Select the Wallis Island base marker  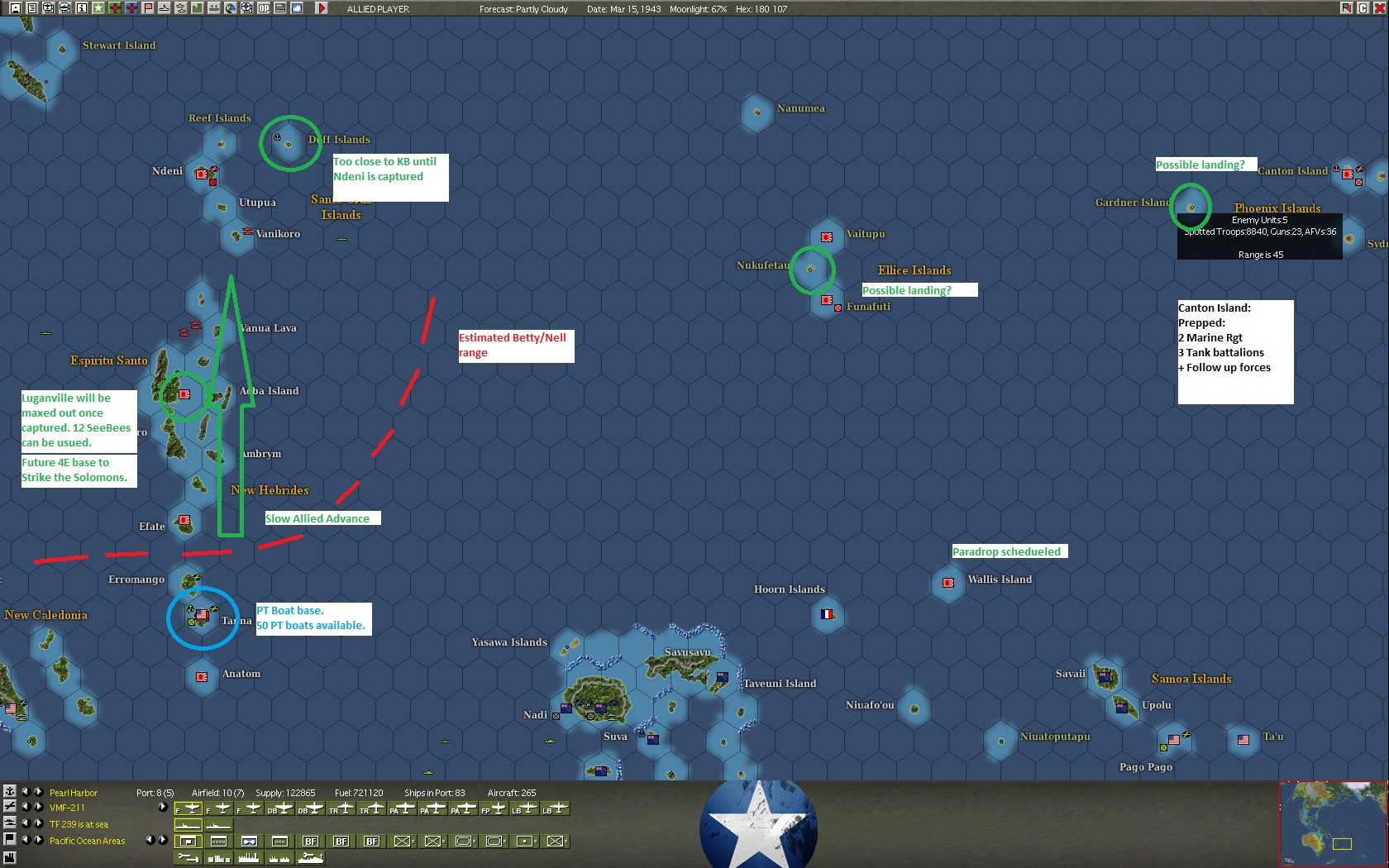click(x=948, y=583)
